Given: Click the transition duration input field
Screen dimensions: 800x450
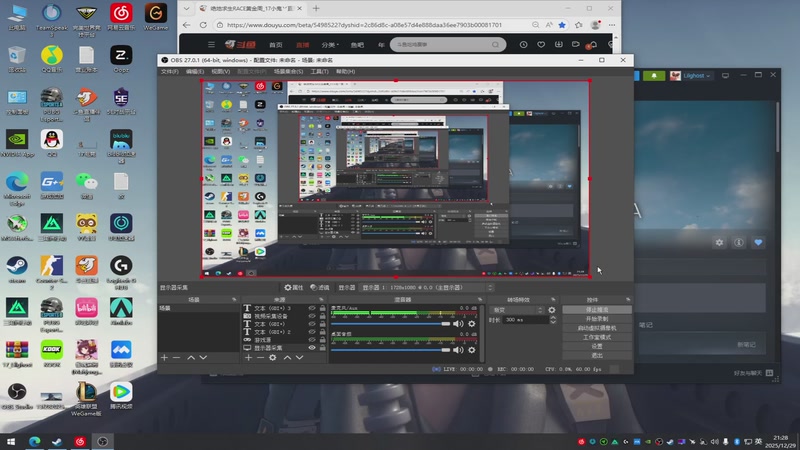Looking at the screenshot, I should [526, 320].
